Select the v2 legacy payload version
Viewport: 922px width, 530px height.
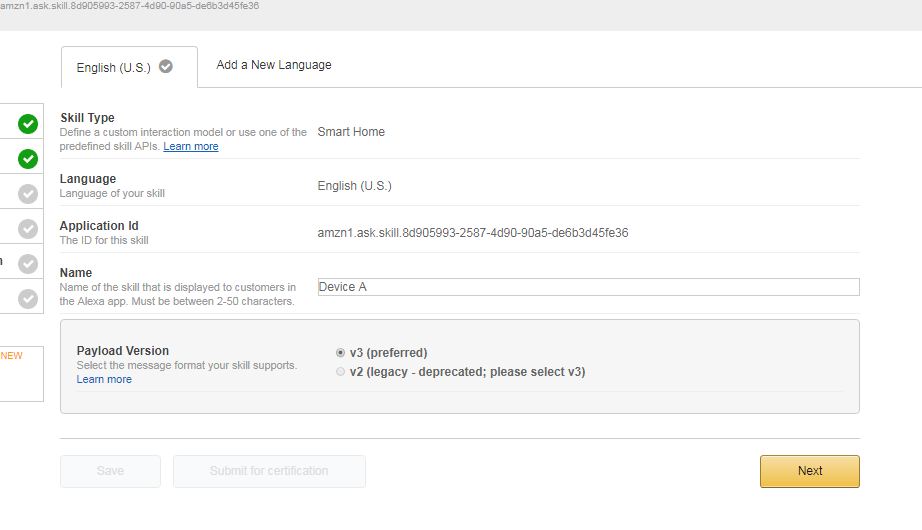tap(340, 372)
